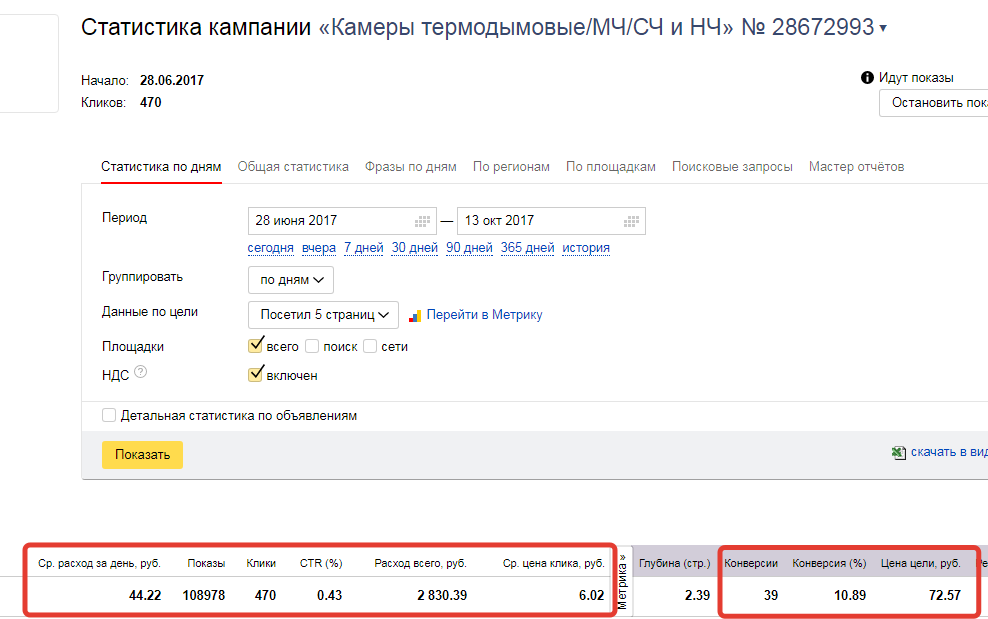Click the 2.39 depth value

click(x=698, y=596)
